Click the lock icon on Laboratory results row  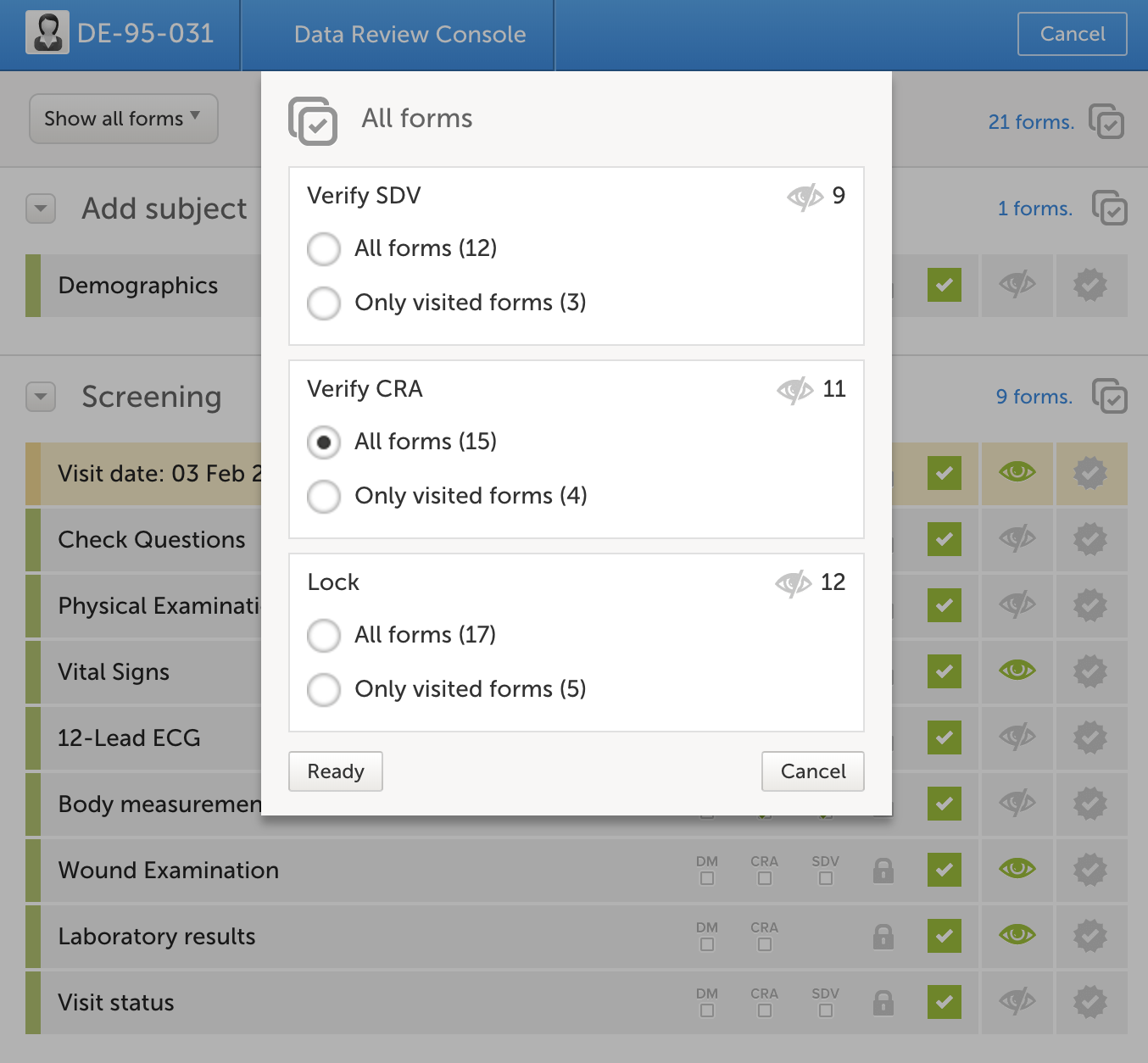883,937
